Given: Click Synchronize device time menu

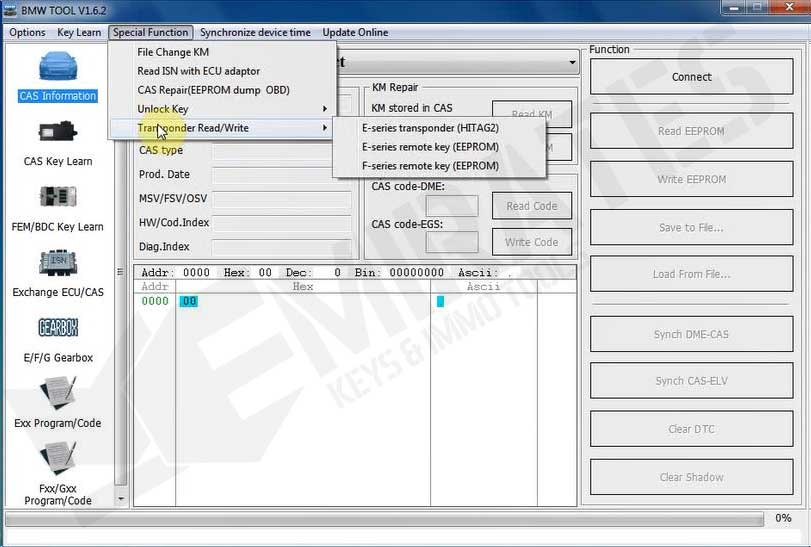Looking at the screenshot, I should [x=255, y=33].
